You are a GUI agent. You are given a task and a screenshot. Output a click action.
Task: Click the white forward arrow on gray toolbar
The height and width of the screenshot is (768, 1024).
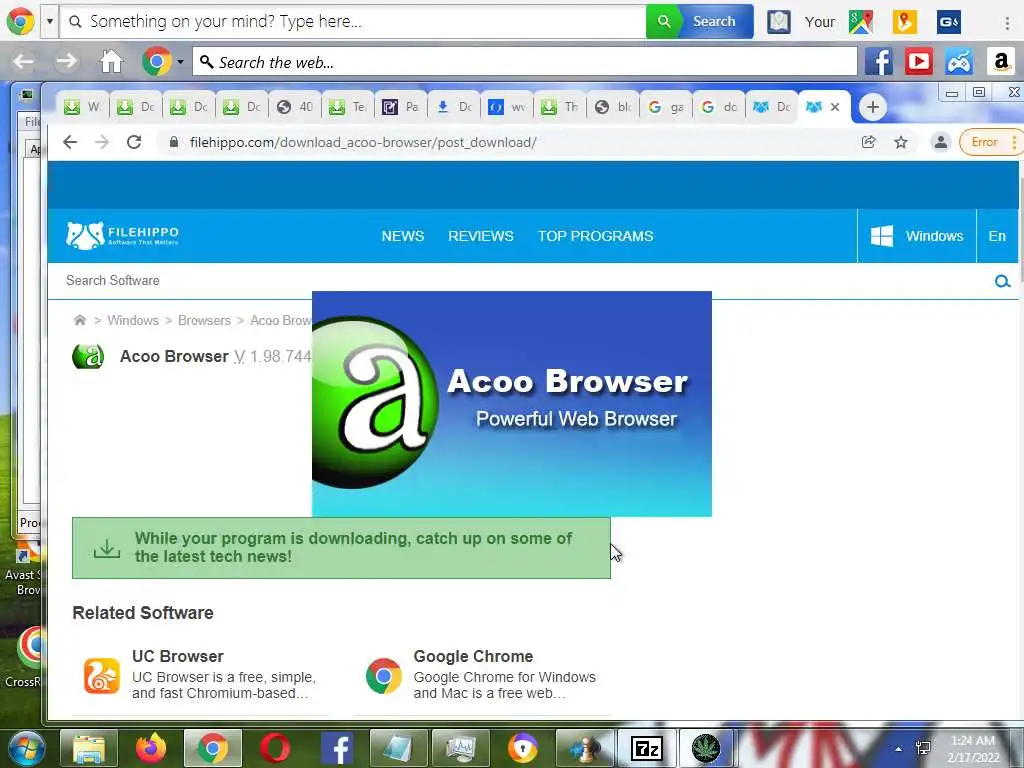(x=67, y=62)
